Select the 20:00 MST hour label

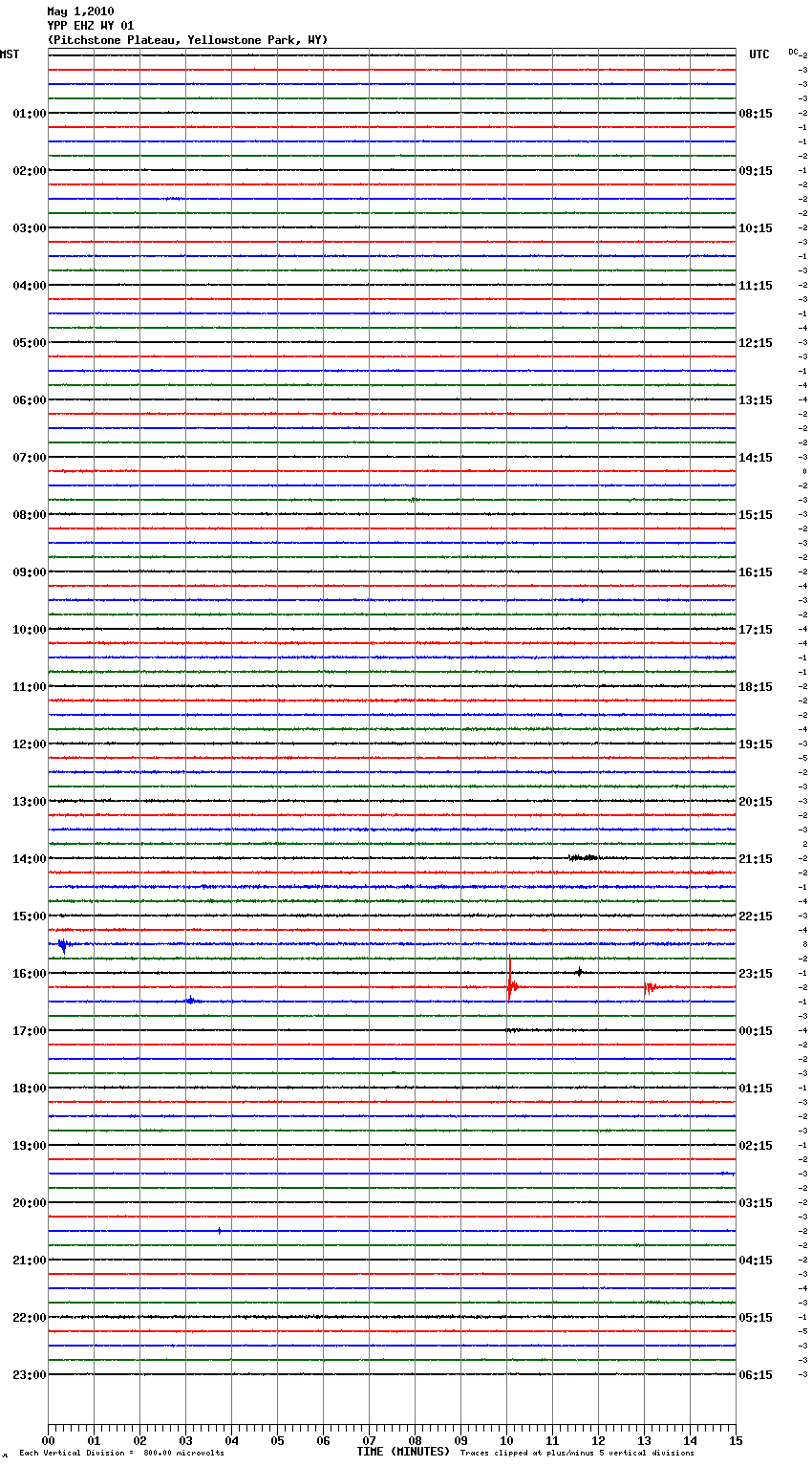tap(30, 1203)
